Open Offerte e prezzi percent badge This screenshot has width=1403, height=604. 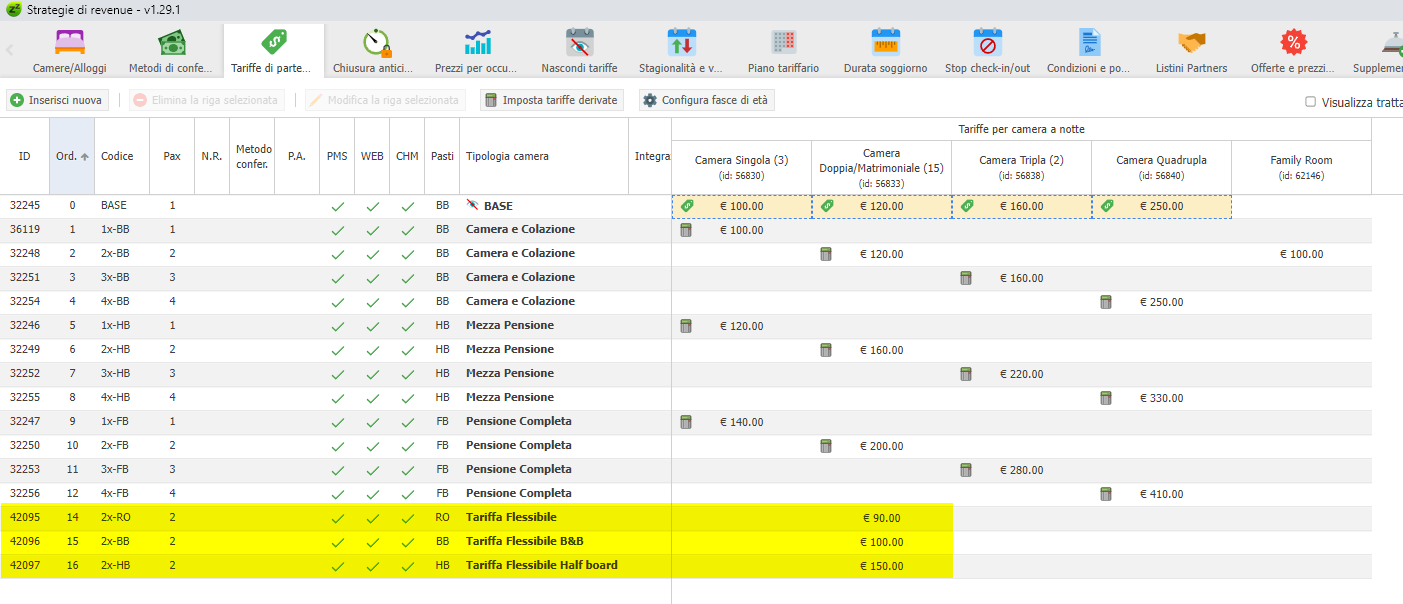tap(1294, 43)
